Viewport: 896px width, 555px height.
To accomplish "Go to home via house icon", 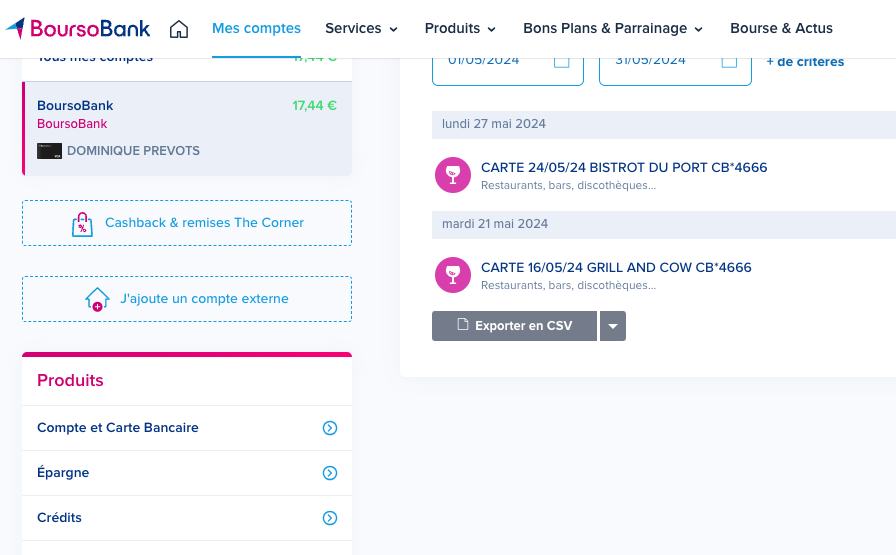I will pos(179,29).
